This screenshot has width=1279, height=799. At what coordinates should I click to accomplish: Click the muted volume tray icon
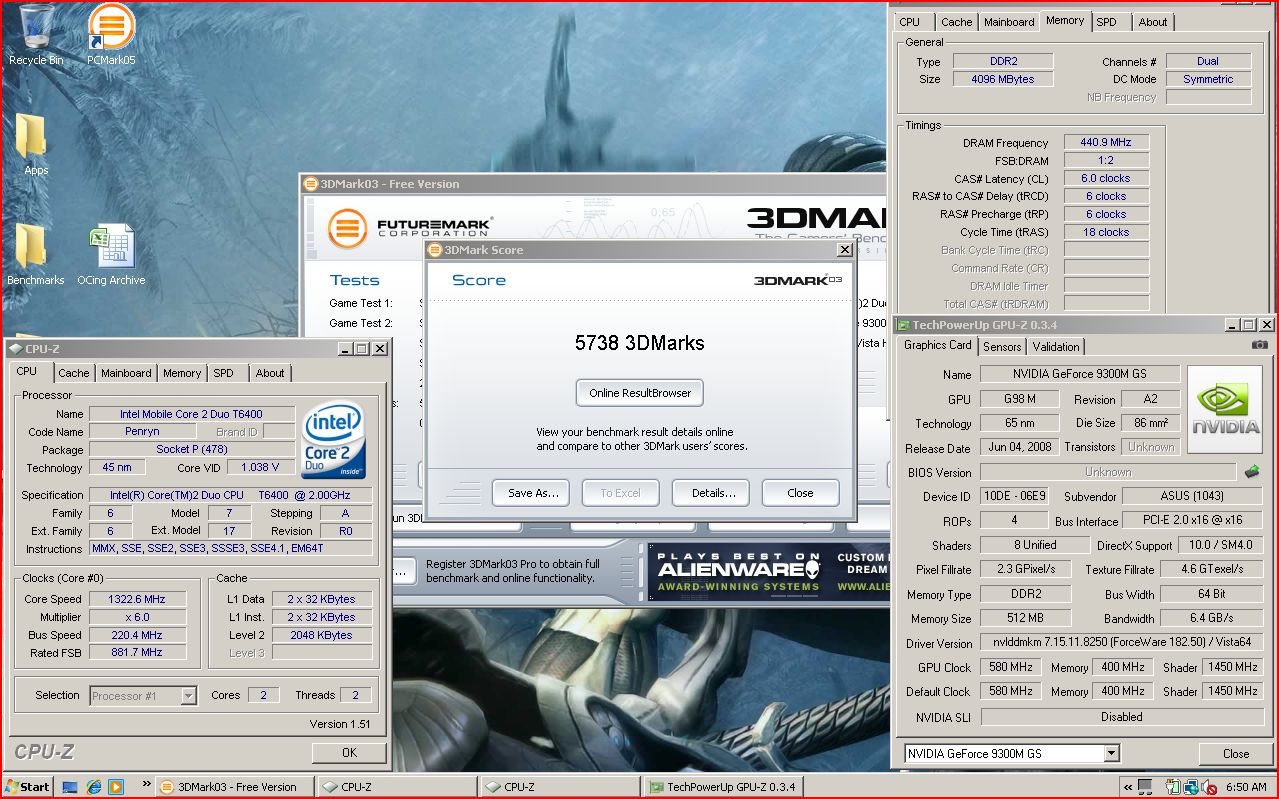pyautogui.click(x=1207, y=786)
